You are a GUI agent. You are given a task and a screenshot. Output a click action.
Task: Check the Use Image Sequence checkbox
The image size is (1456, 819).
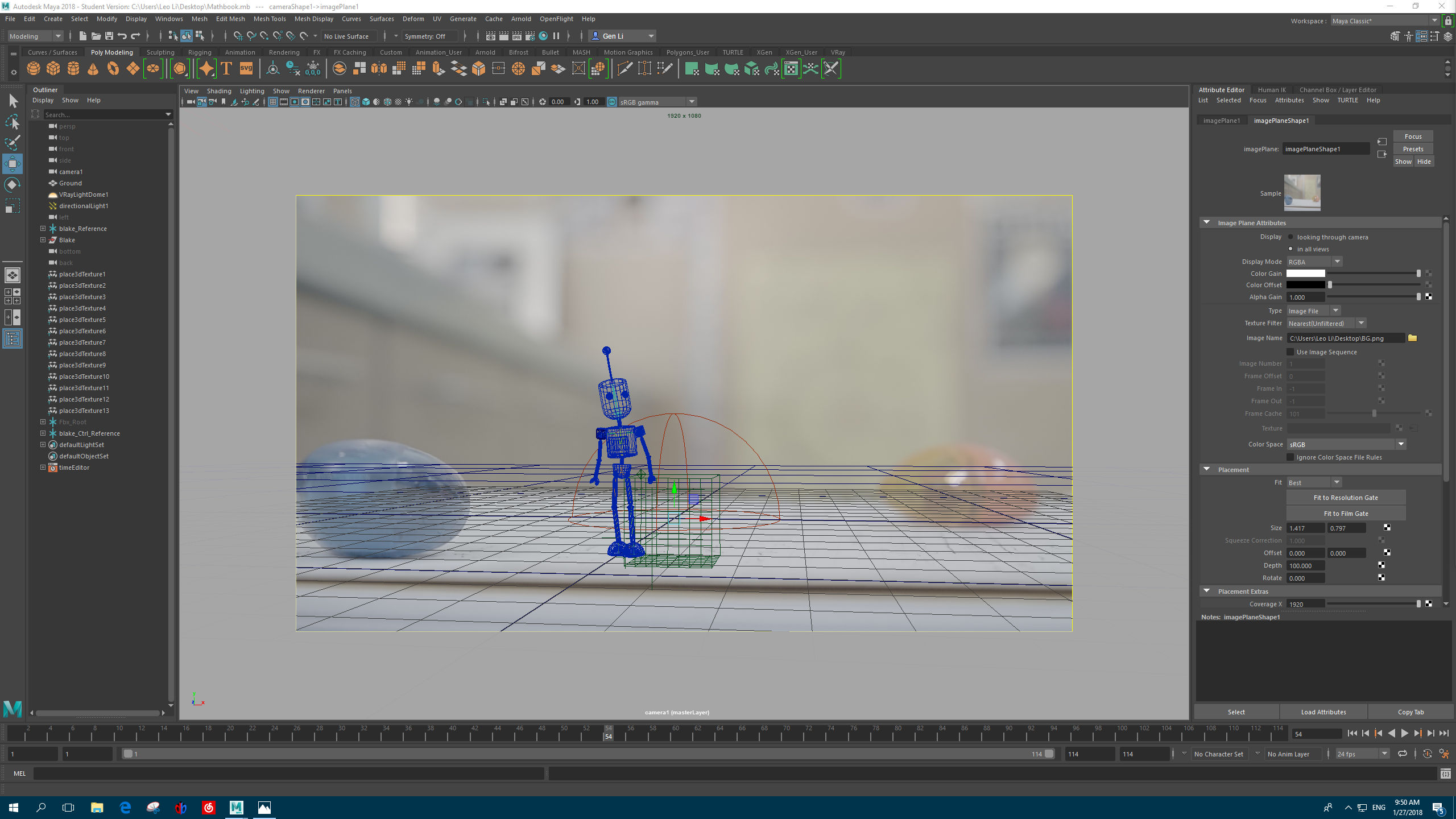tap(1290, 351)
